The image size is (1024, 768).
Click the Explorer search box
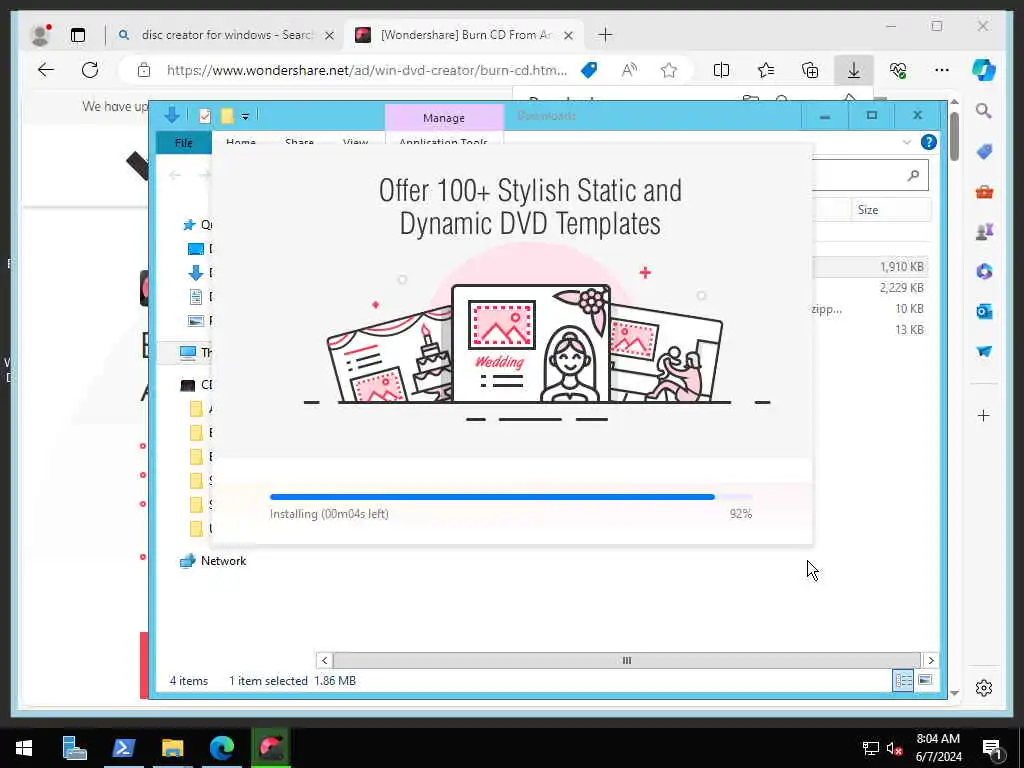click(x=869, y=175)
